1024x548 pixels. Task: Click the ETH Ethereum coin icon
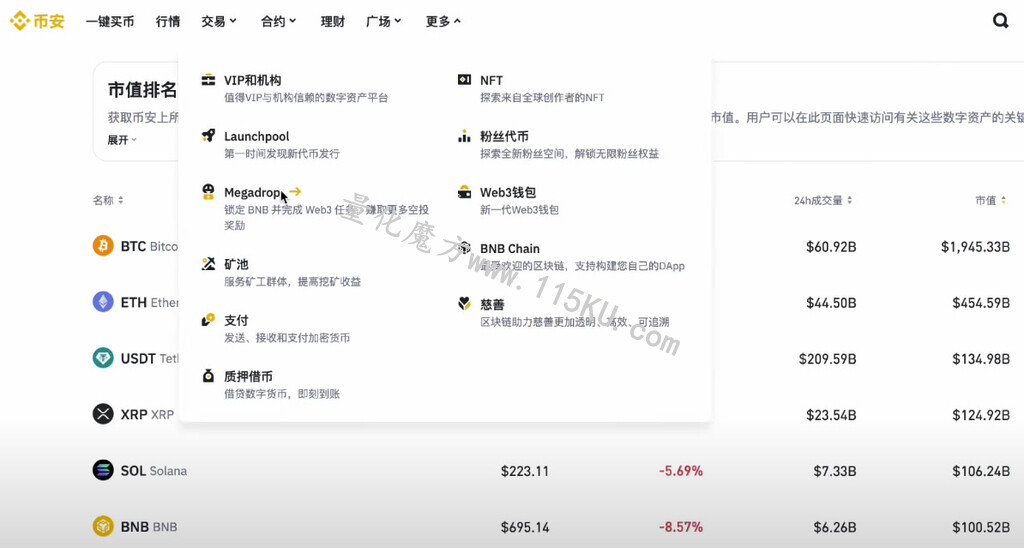click(x=103, y=302)
